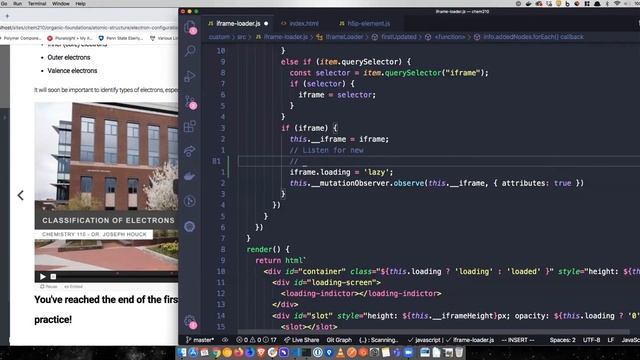Open the Docker view in the activity bar
The height and width of the screenshot is (360, 640).
click(x=190, y=176)
